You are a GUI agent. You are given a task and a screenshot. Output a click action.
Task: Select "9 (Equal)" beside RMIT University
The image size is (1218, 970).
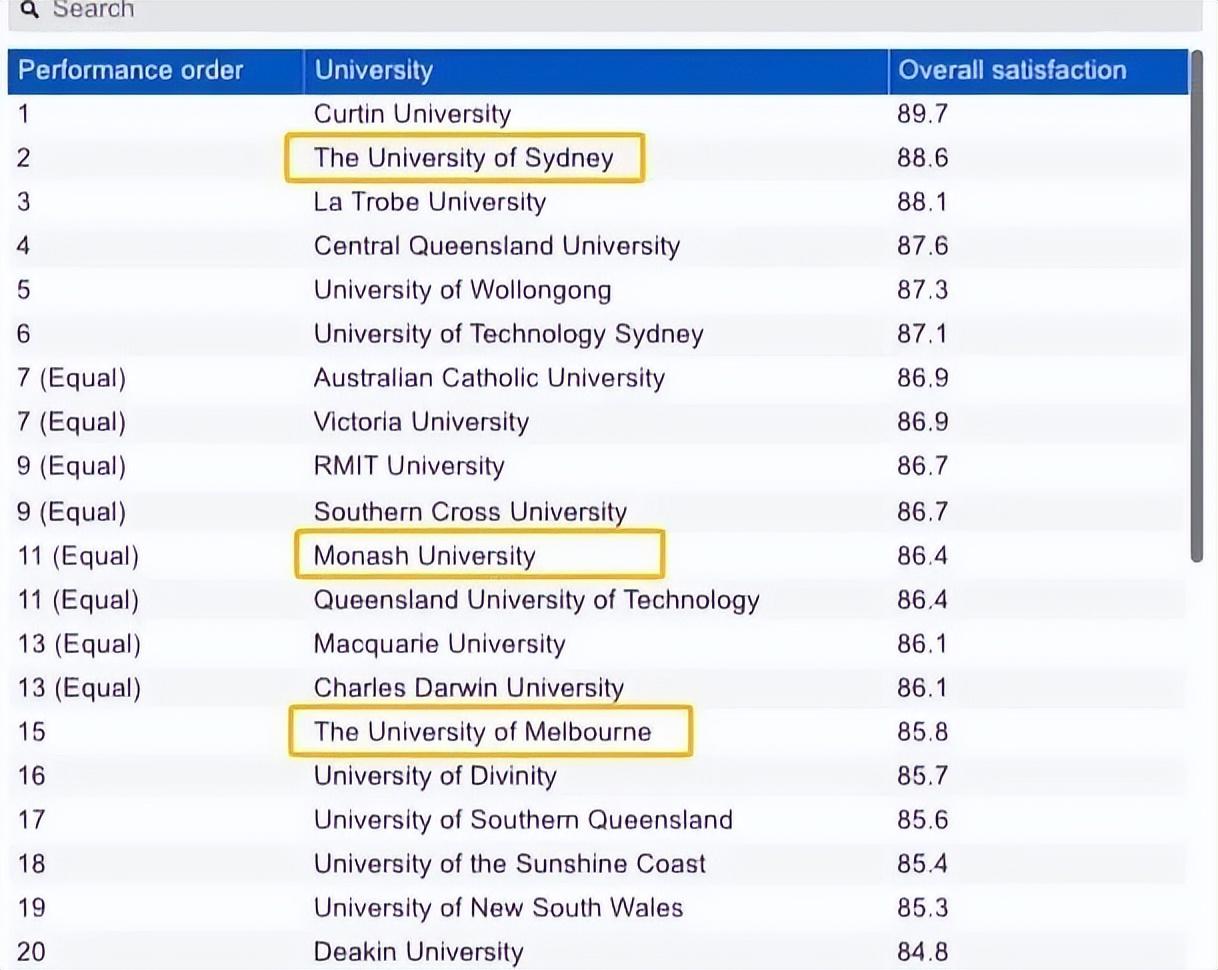[72, 466]
